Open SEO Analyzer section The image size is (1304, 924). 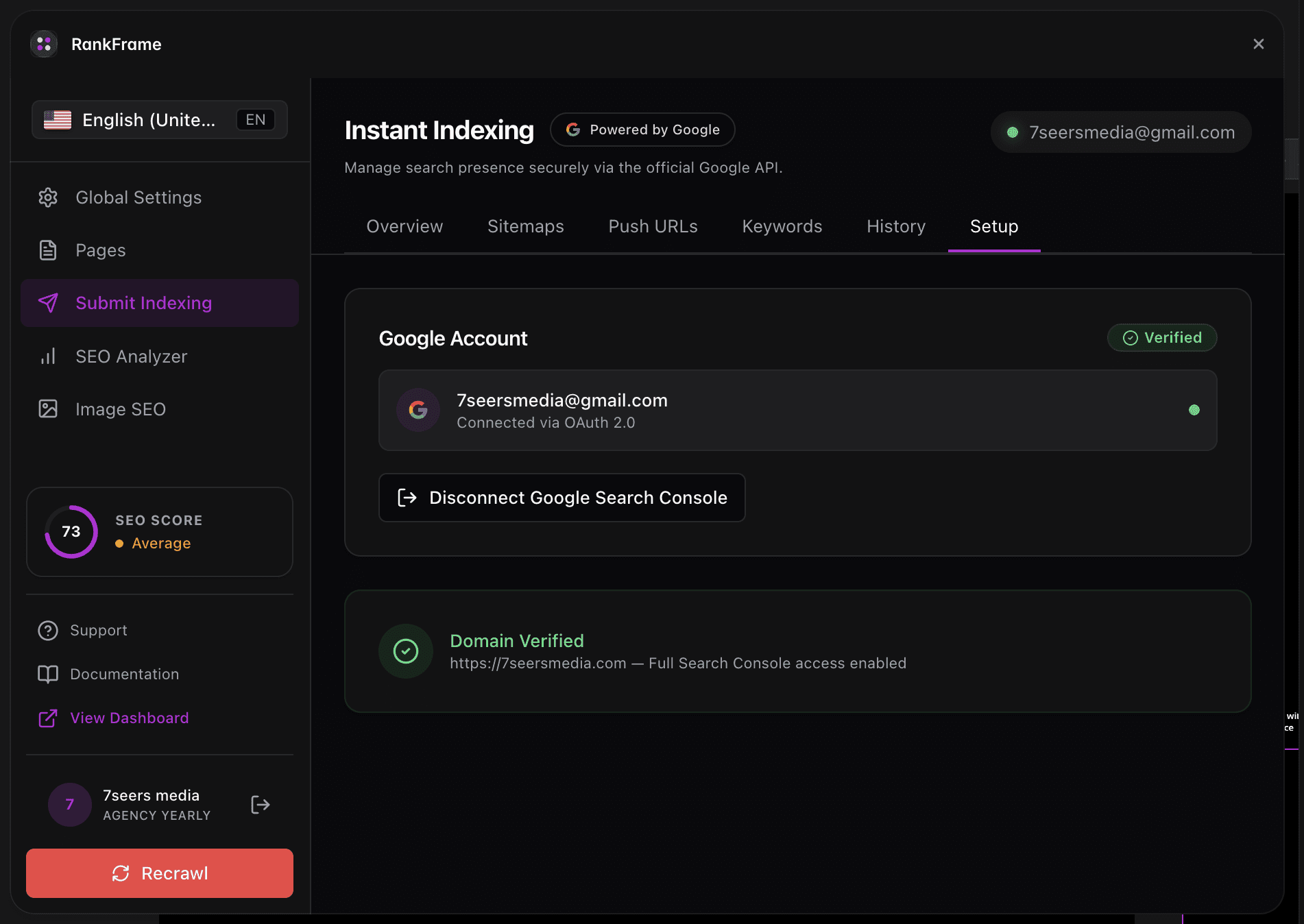pyautogui.click(x=160, y=356)
